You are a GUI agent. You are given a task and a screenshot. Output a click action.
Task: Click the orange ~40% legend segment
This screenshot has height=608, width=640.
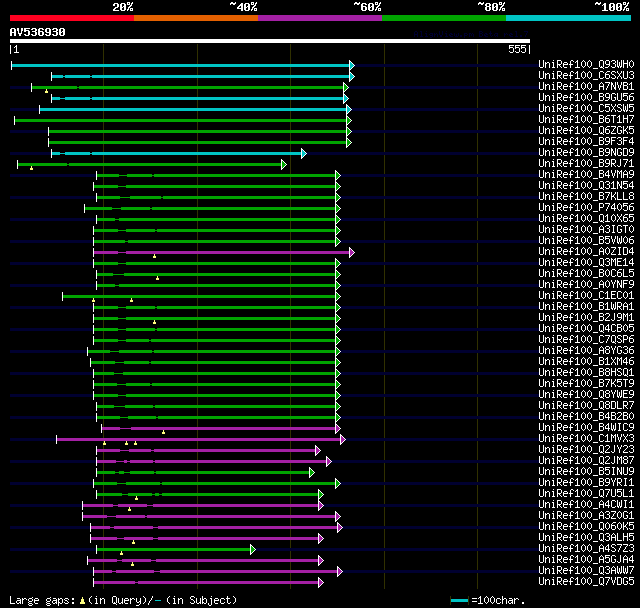coord(196,18)
